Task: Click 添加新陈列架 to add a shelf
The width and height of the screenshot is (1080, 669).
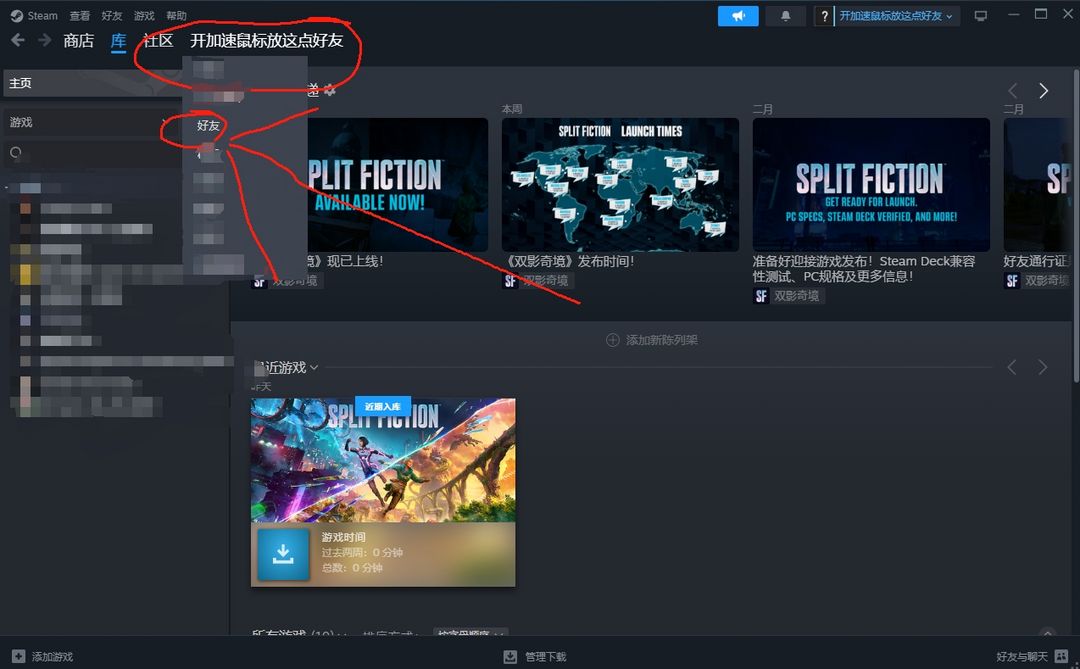Action: (x=652, y=340)
